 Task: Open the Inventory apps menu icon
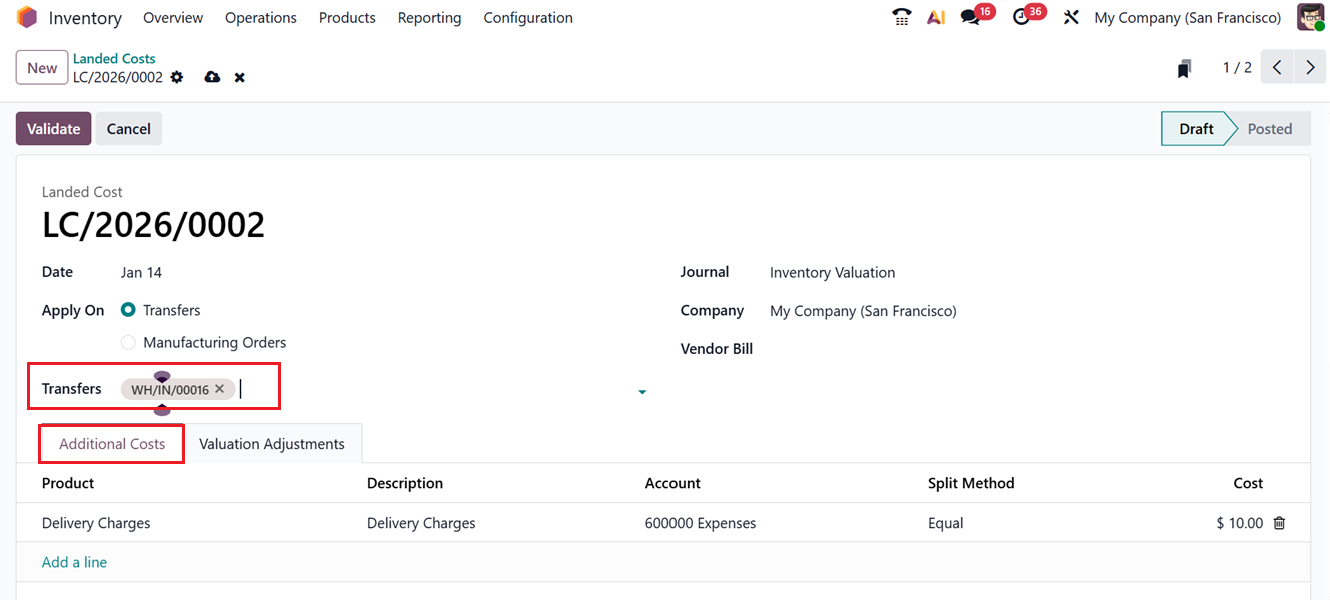26,17
